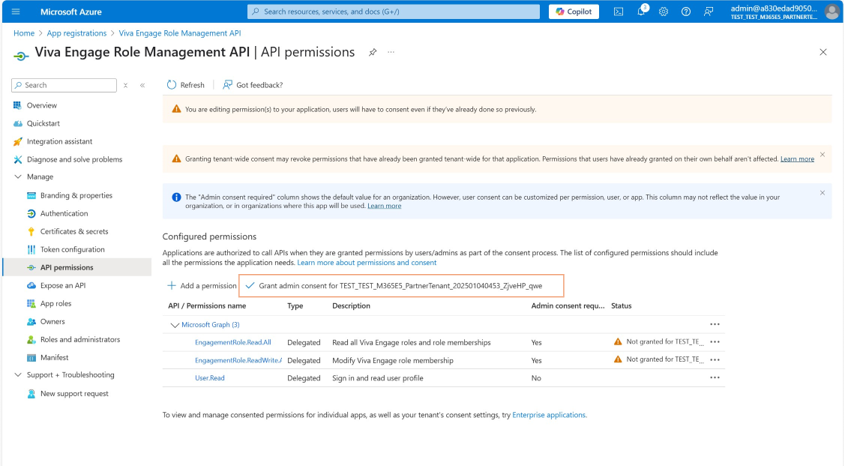
Task: Click the feedback icon in top bar
Action: click(x=708, y=11)
